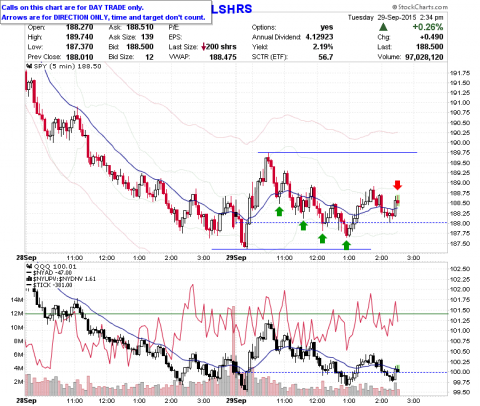Click the 2M volume axis label

tap(18, 382)
